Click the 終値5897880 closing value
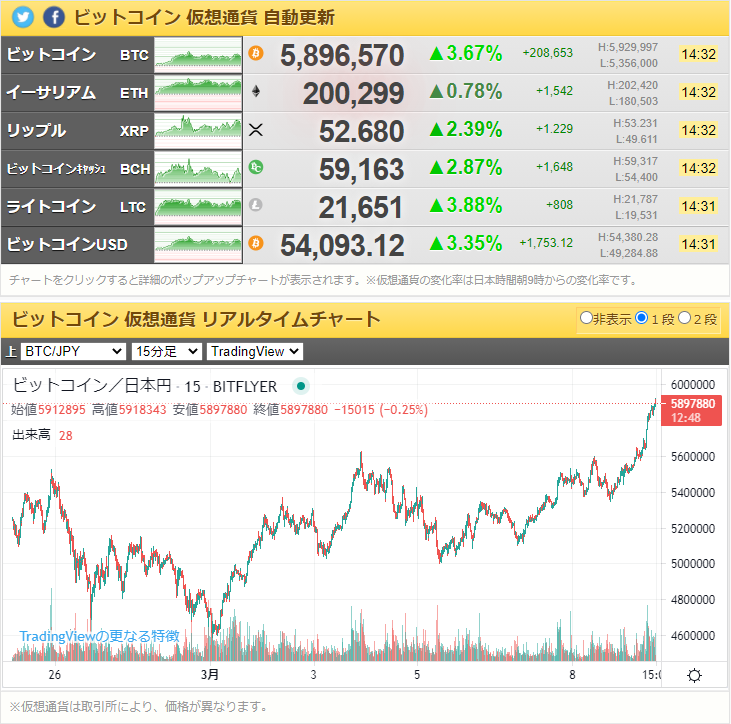731x724 pixels. click(x=290, y=410)
